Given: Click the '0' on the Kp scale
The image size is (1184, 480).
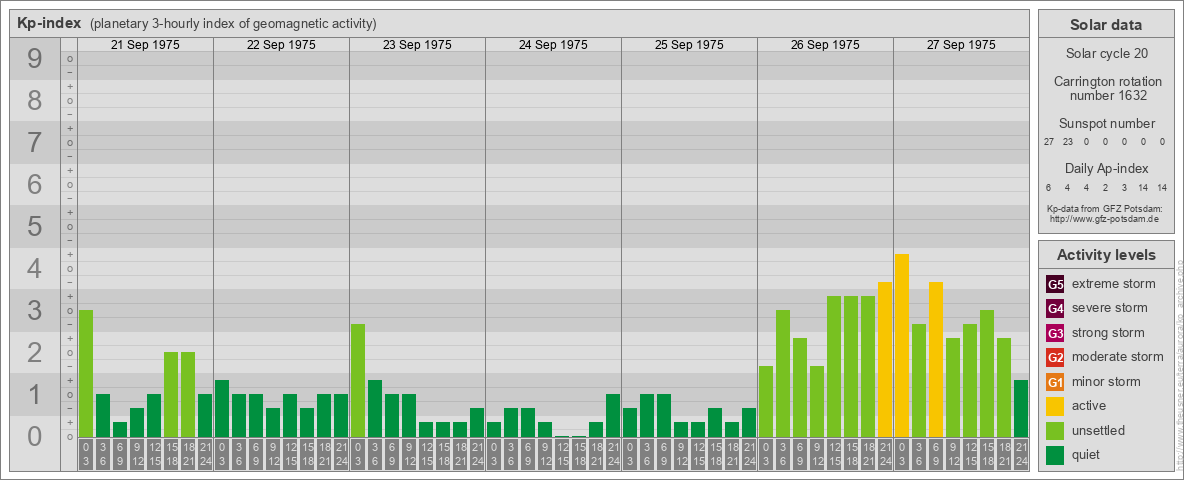Looking at the screenshot, I should coord(35,436).
